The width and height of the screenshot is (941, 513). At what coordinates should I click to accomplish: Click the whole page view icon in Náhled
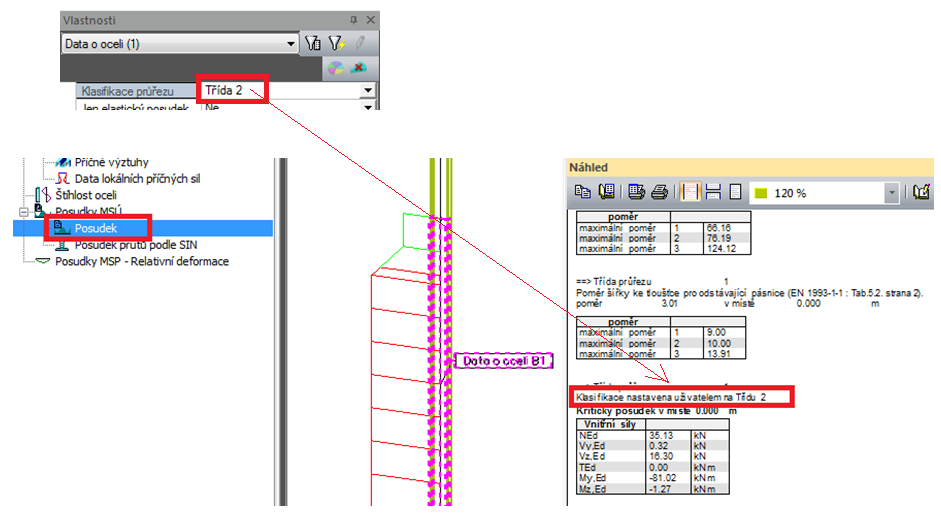(735, 192)
